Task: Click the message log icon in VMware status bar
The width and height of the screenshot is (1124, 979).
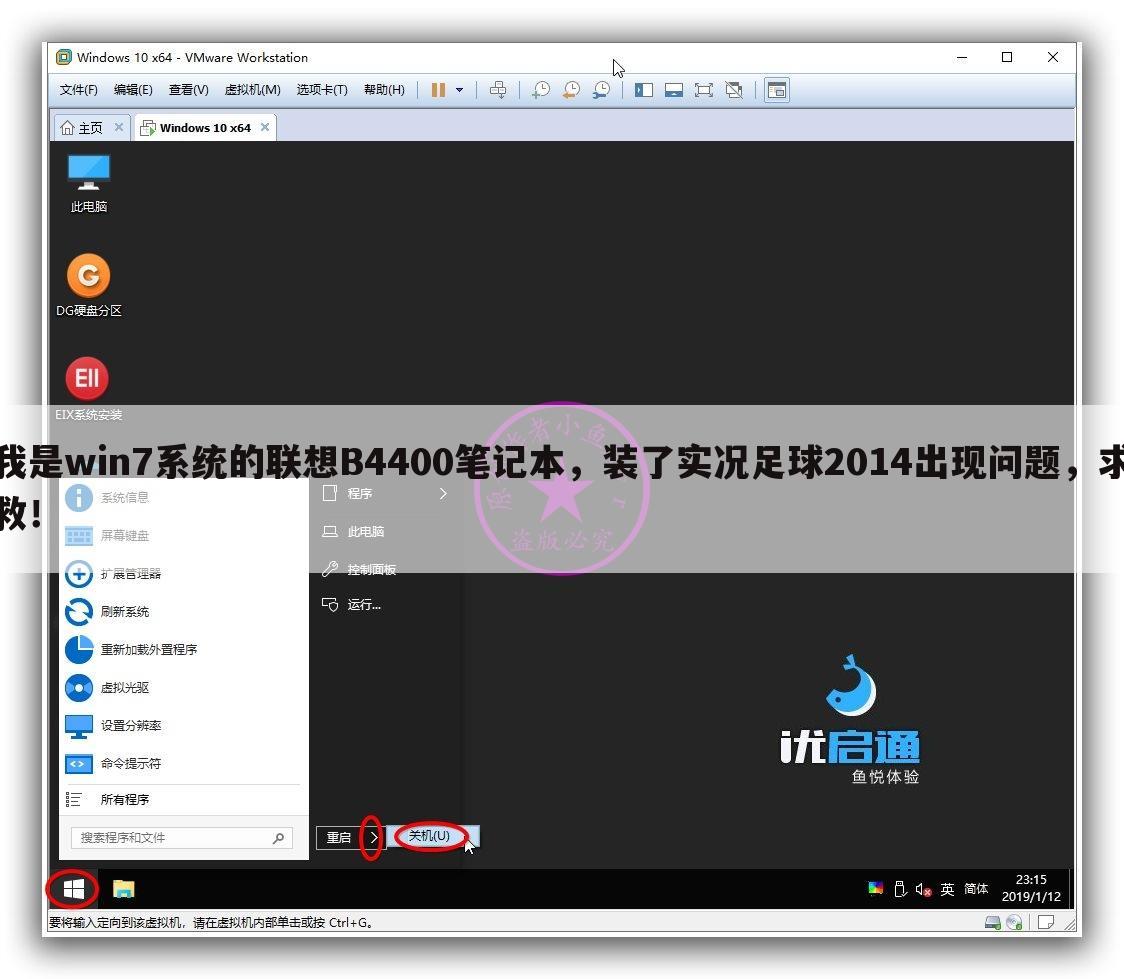Action: point(1046,922)
